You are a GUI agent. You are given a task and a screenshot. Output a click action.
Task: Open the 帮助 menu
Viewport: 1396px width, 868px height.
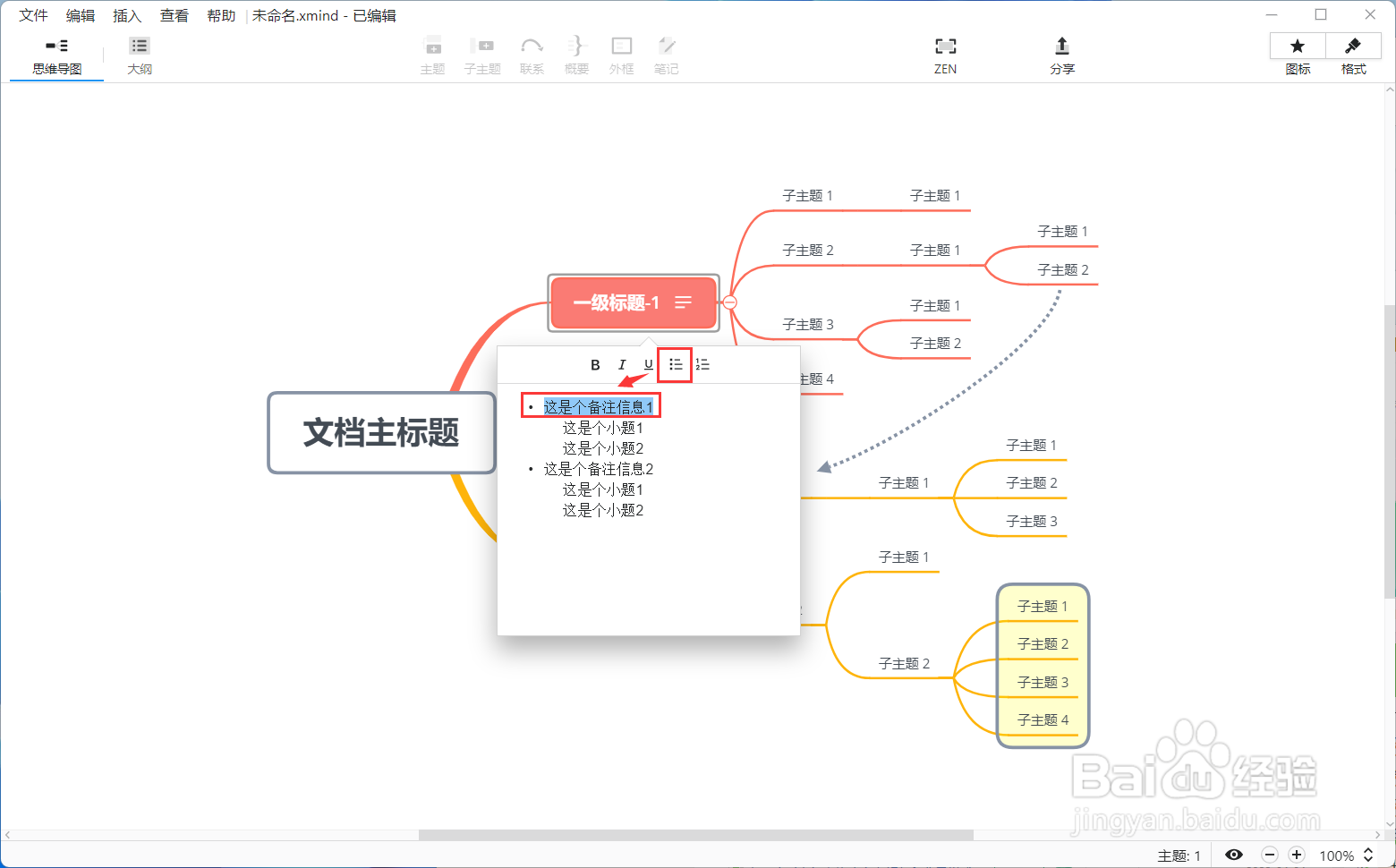(221, 15)
